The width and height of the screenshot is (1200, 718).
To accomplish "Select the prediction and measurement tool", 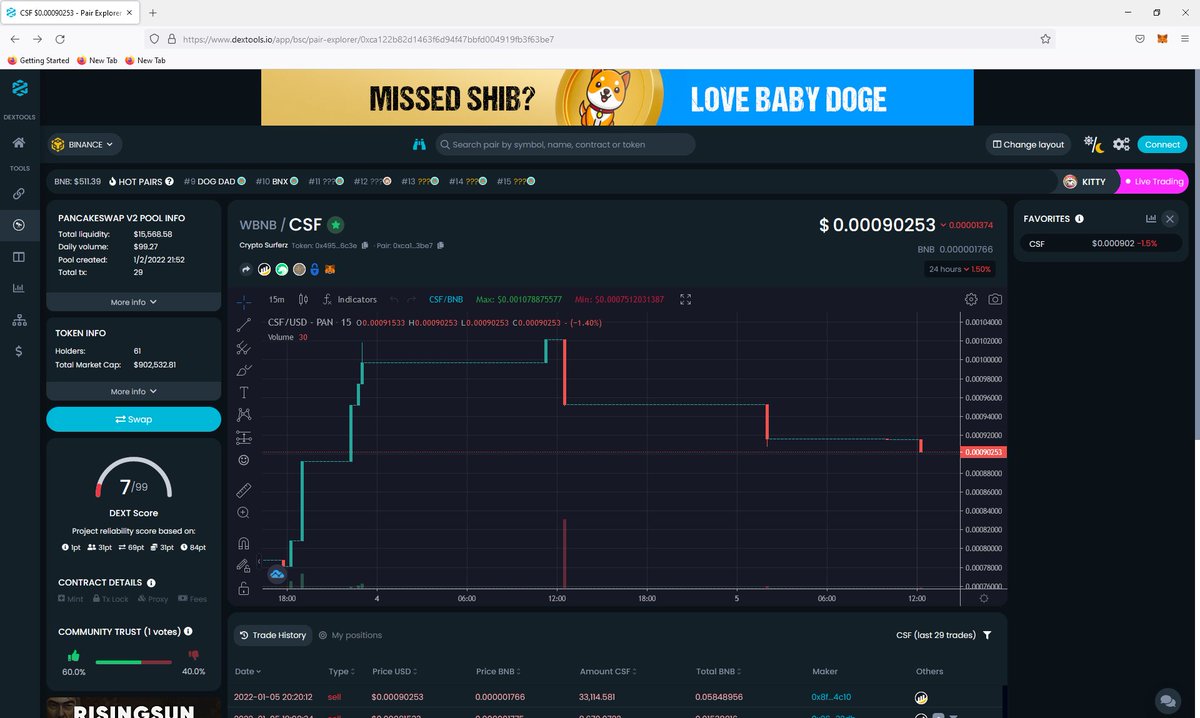I will (244, 438).
